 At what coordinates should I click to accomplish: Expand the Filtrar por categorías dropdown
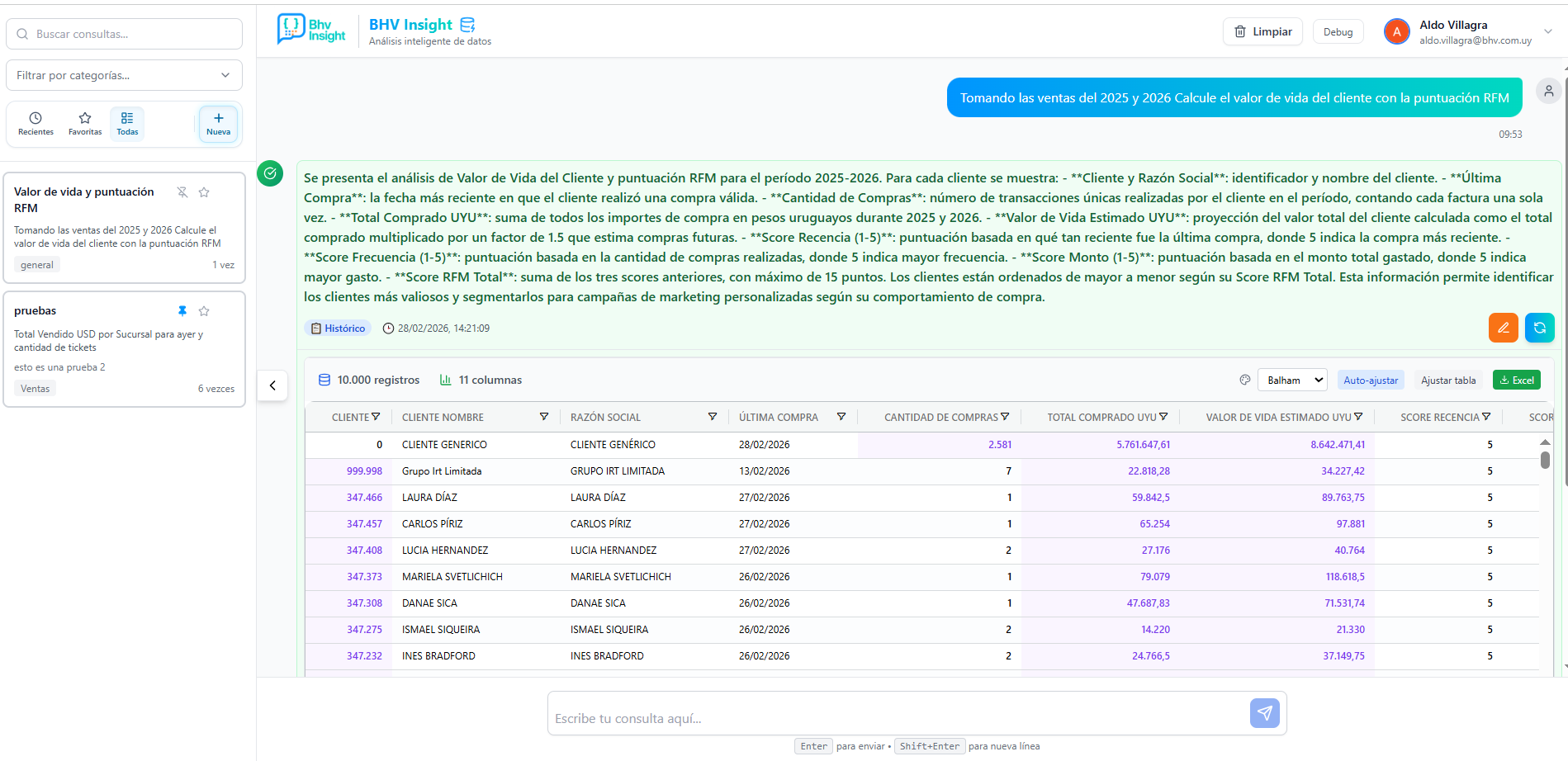click(x=124, y=75)
